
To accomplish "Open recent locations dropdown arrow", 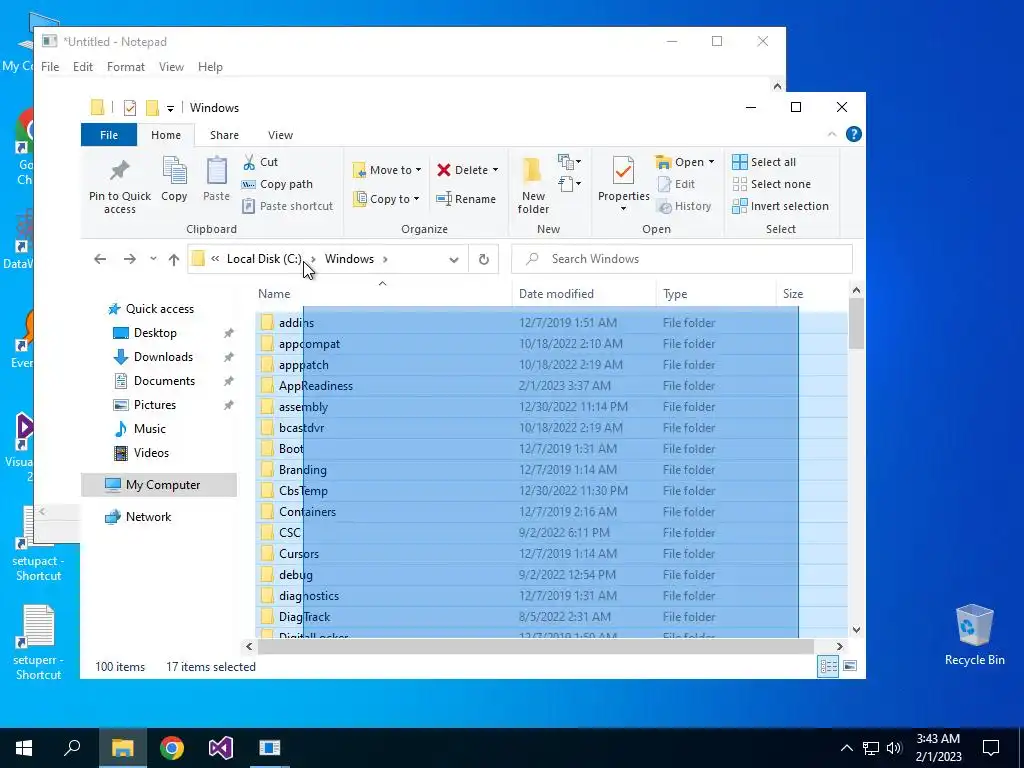I will pos(153,259).
